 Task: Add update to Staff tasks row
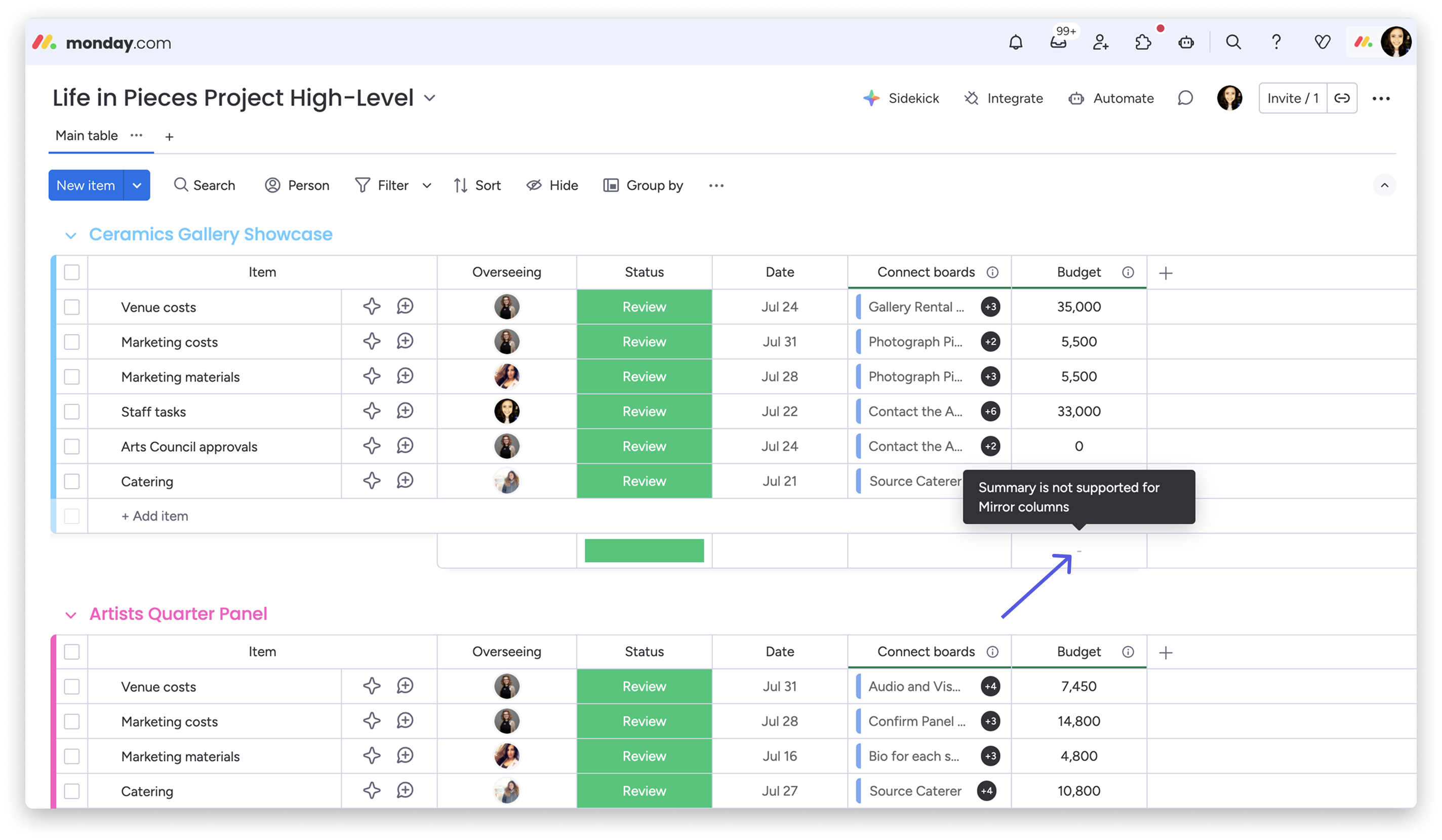pos(405,411)
